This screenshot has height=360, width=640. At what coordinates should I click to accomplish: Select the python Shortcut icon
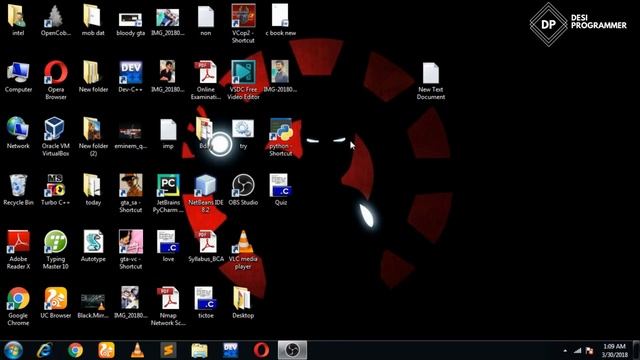[x=281, y=130]
